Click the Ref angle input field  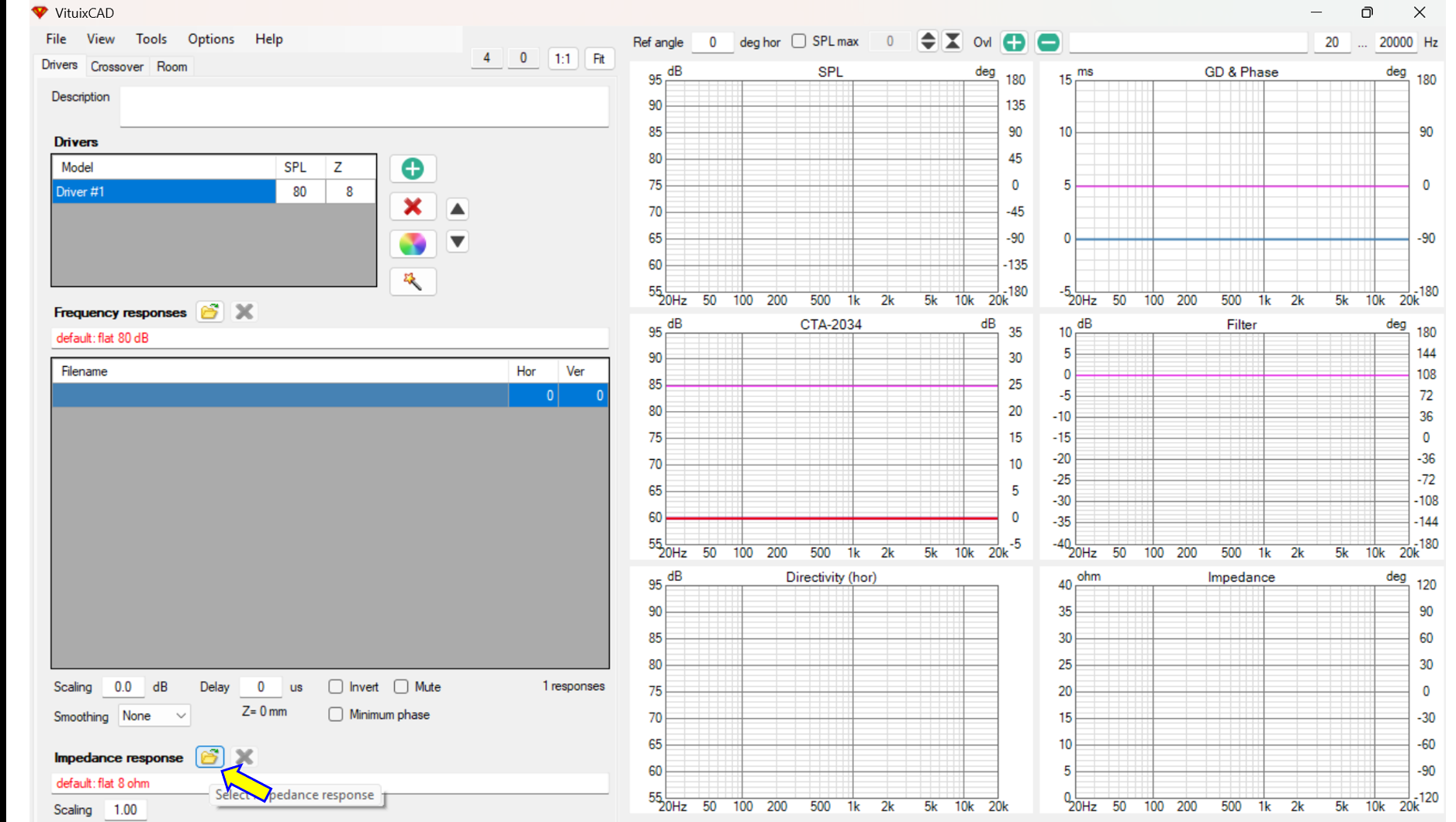click(x=712, y=43)
